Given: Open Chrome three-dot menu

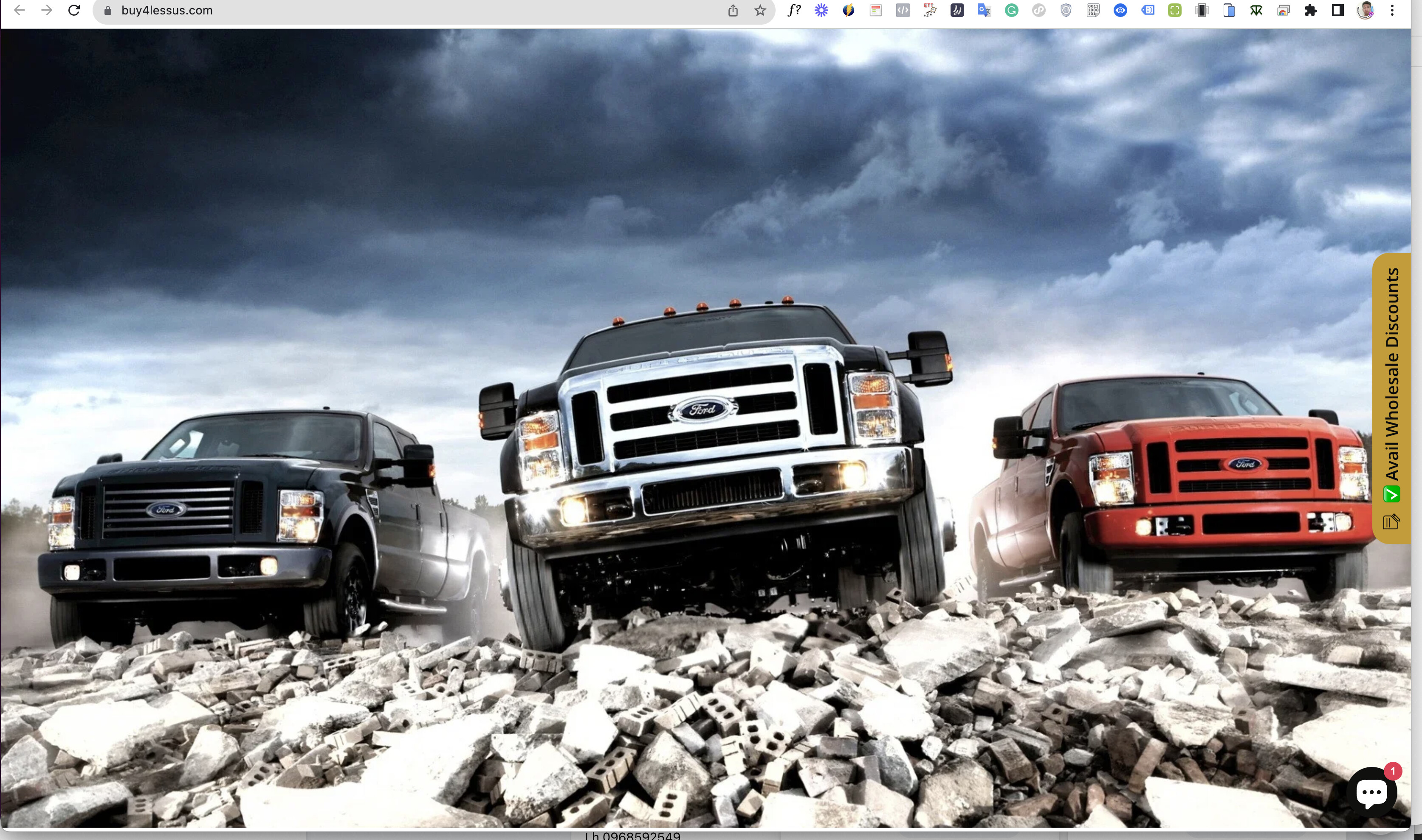Looking at the screenshot, I should 1392,10.
